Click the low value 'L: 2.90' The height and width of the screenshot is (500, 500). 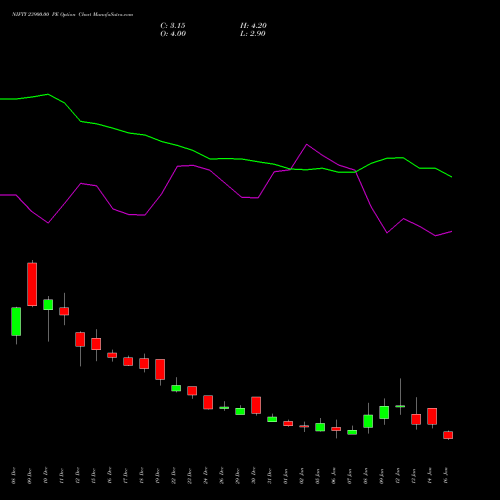click(253, 34)
